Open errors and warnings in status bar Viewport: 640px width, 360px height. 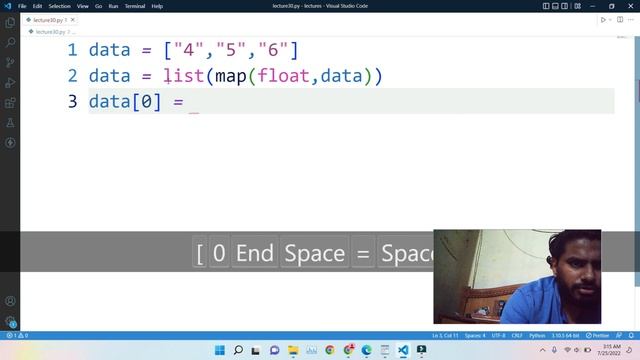click(17, 336)
